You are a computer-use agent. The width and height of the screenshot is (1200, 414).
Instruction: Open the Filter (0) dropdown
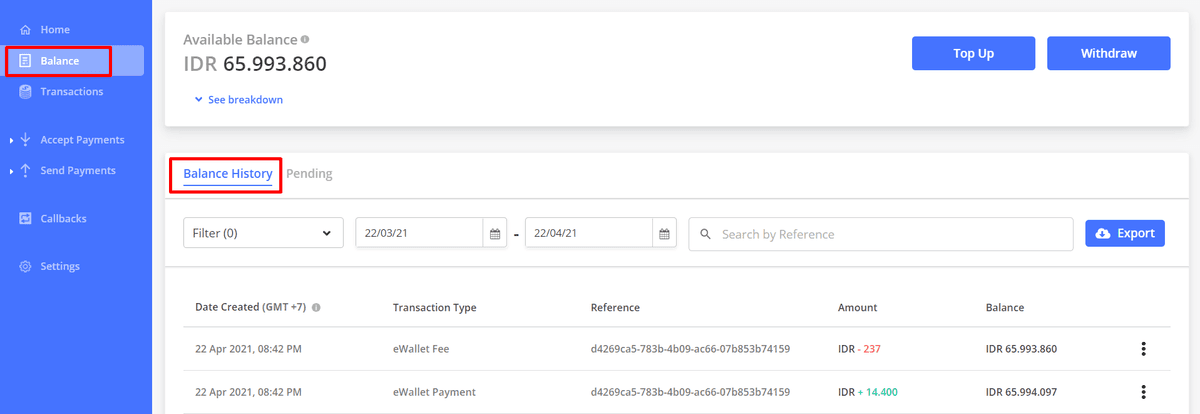(263, 234)
